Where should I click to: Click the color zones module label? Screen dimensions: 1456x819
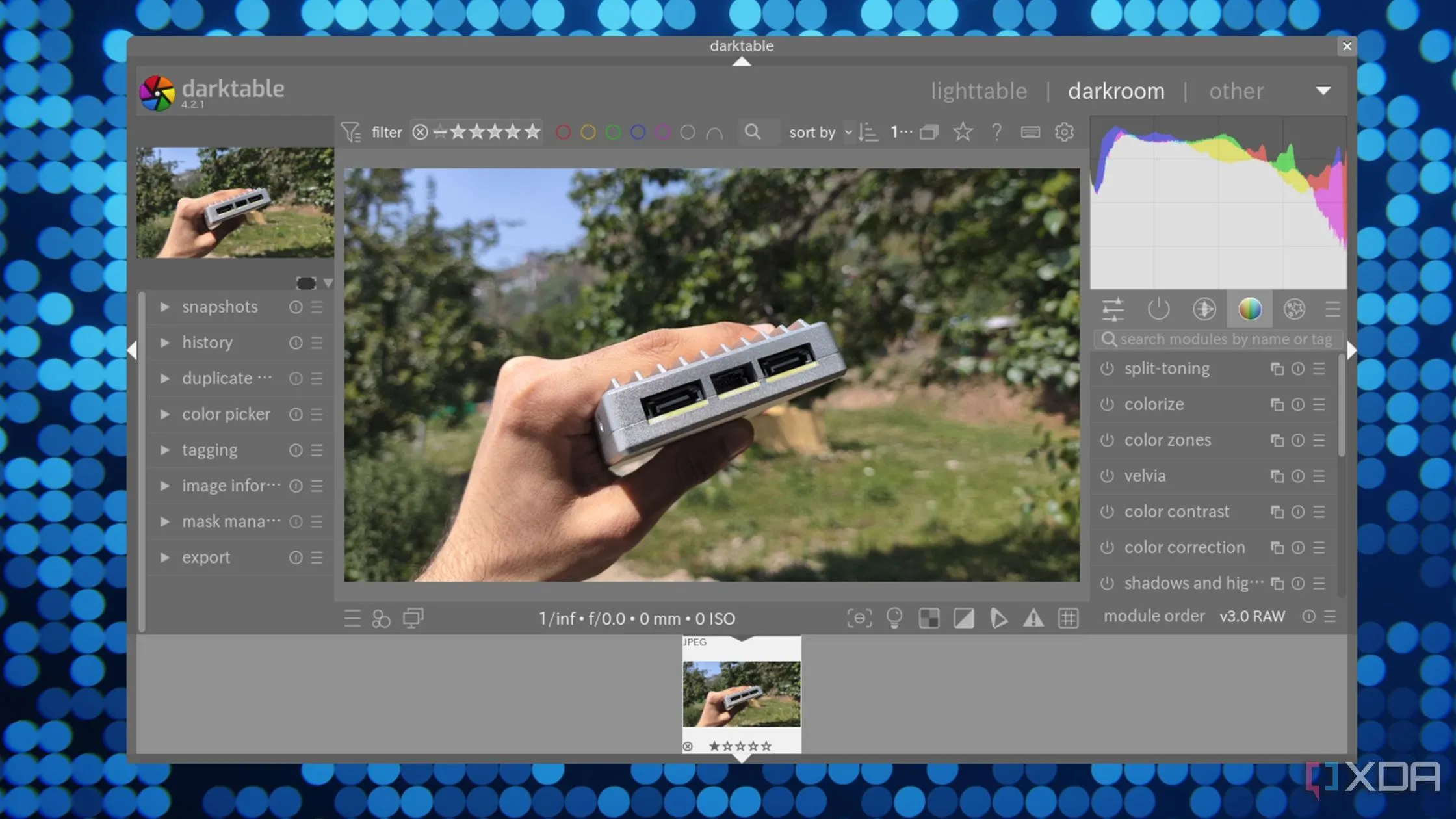pos(1167,440)
